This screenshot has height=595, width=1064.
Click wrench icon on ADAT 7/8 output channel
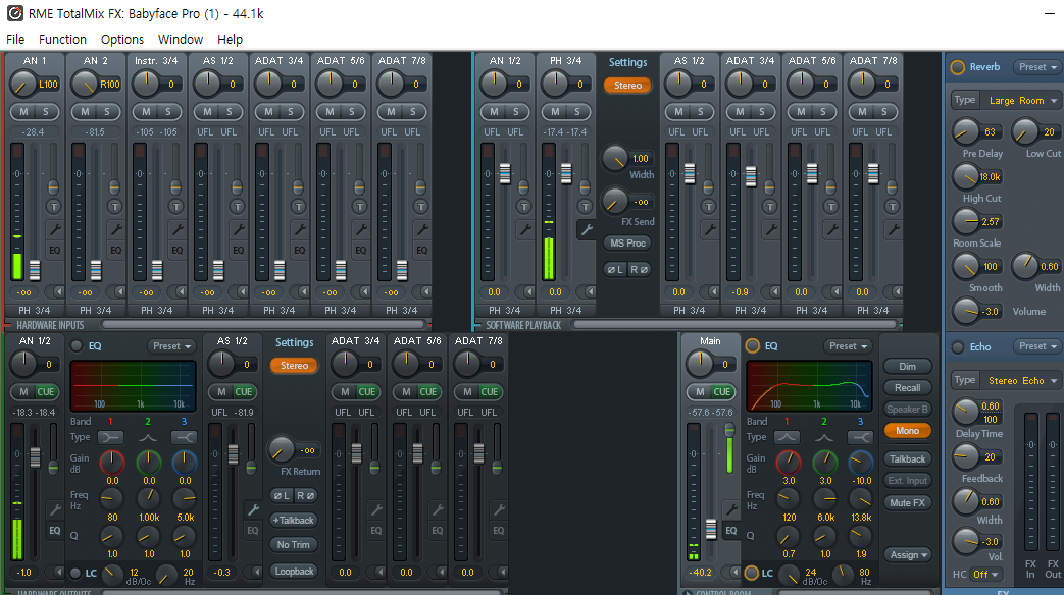(499, 509)
